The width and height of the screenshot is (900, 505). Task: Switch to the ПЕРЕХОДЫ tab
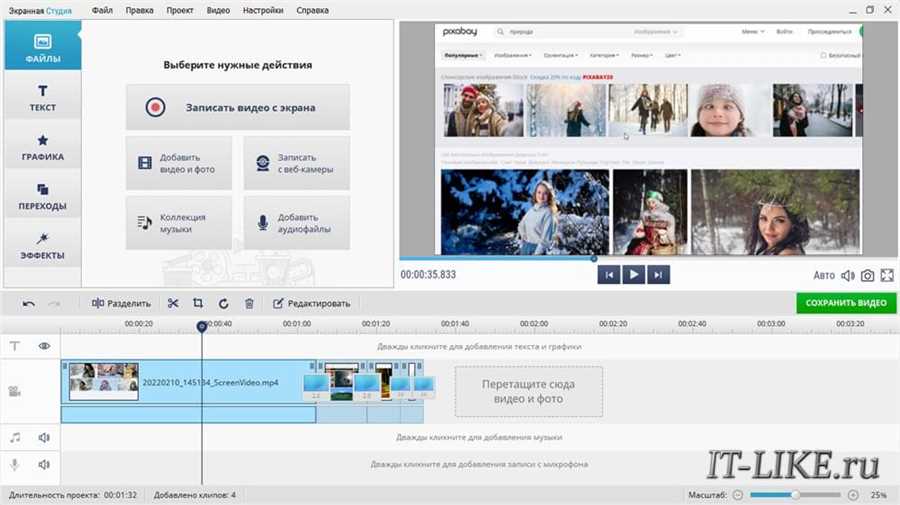[43, 196]
